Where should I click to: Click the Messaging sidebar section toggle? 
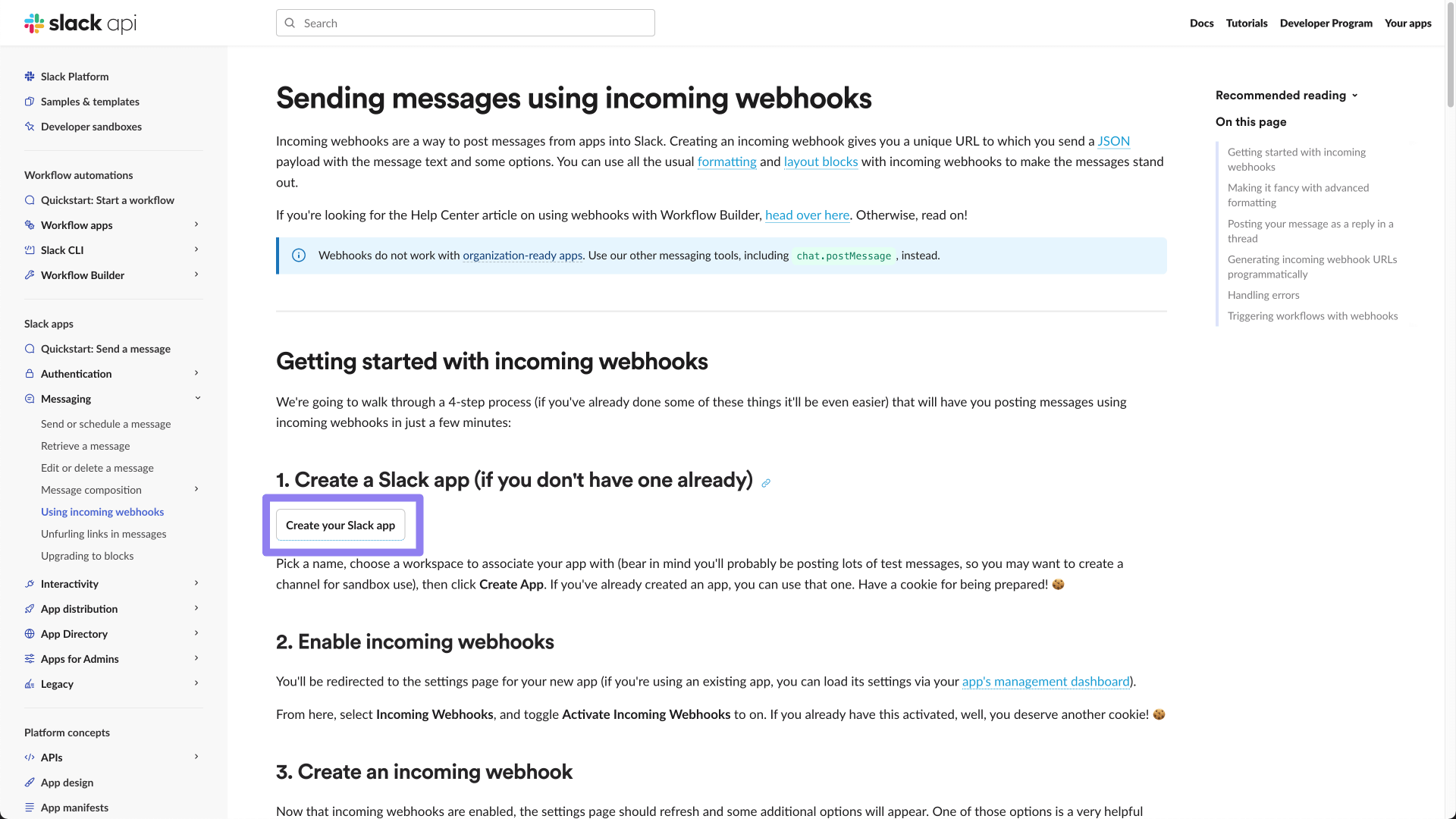[x=198, y=398]
